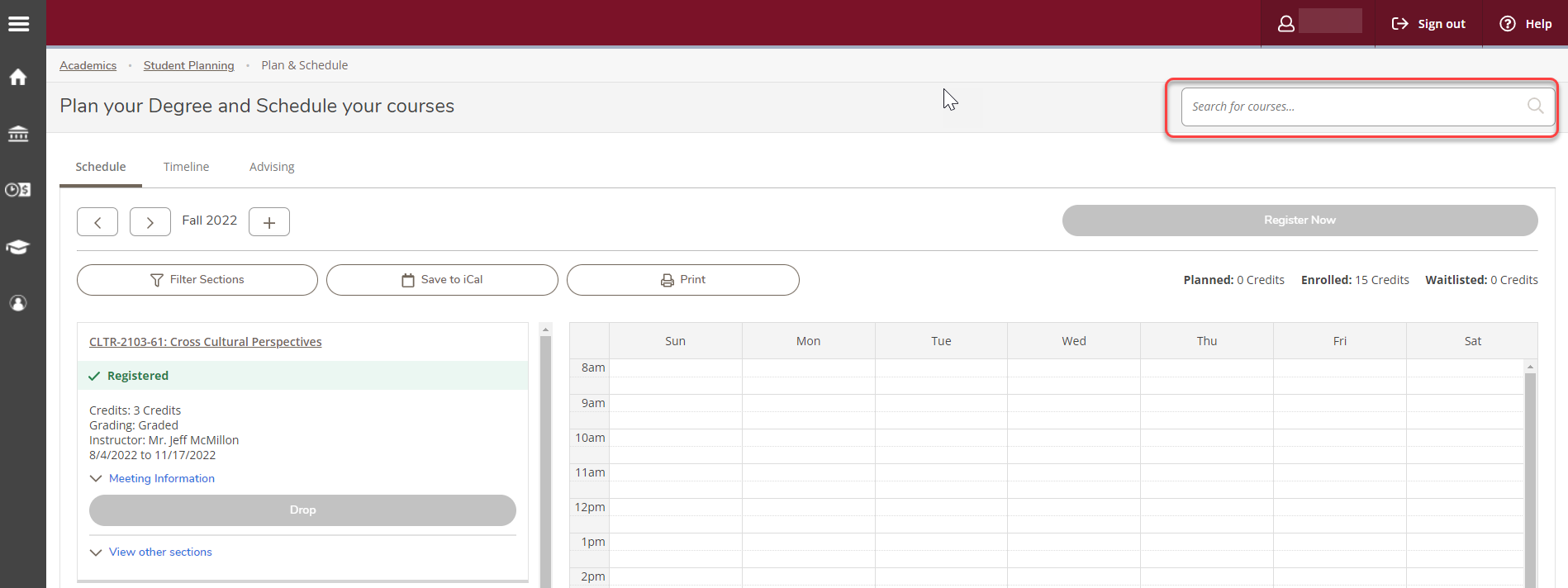The width and height of the screenshot is (1568, 588).
Task: Click the calendar vertical scrollbar
Action: coord(1530,479)
